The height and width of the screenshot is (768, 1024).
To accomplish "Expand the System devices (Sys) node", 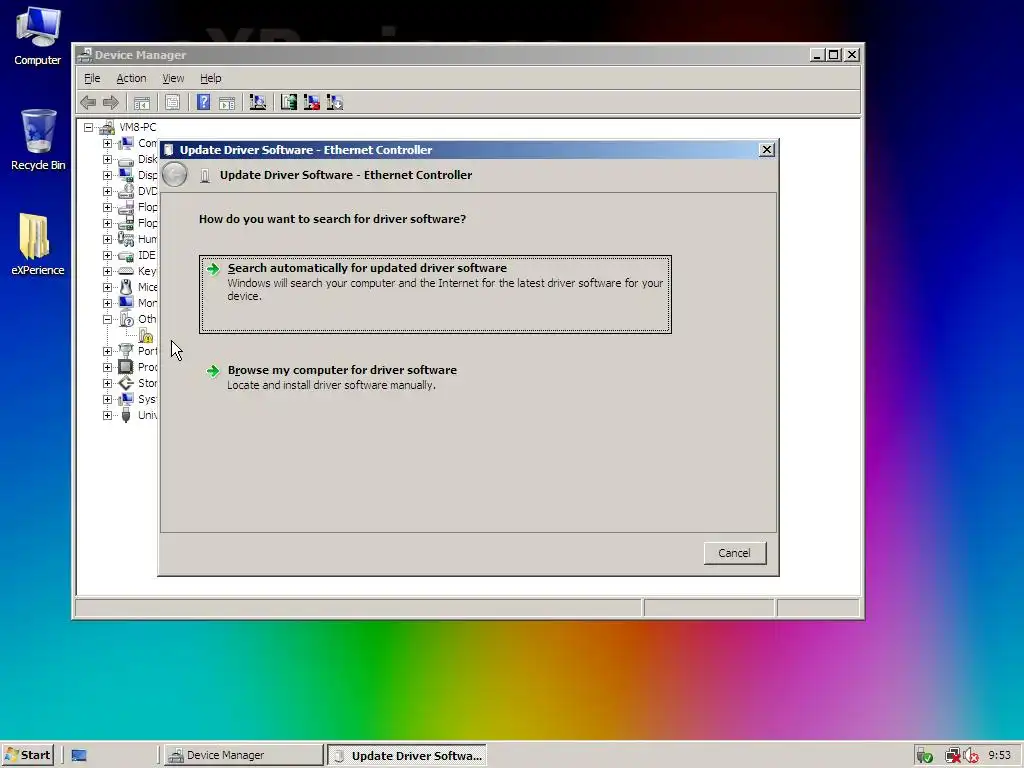I will pyautogui.click(x=107, y=399).
